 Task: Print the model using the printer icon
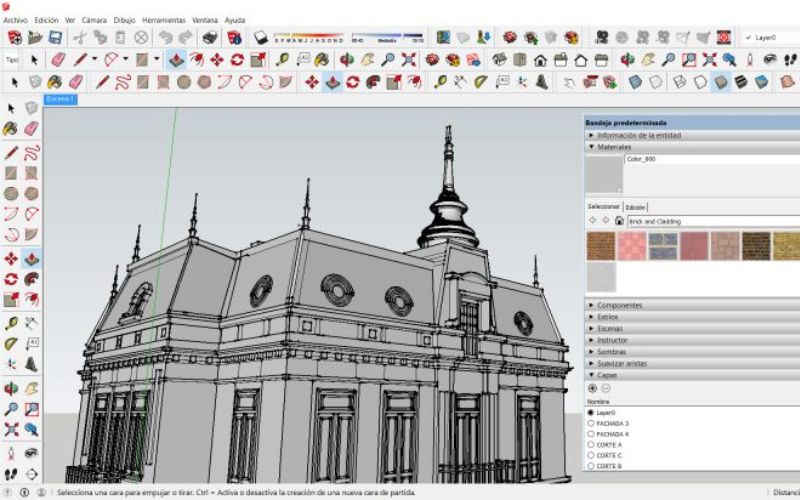click(210, 37)
